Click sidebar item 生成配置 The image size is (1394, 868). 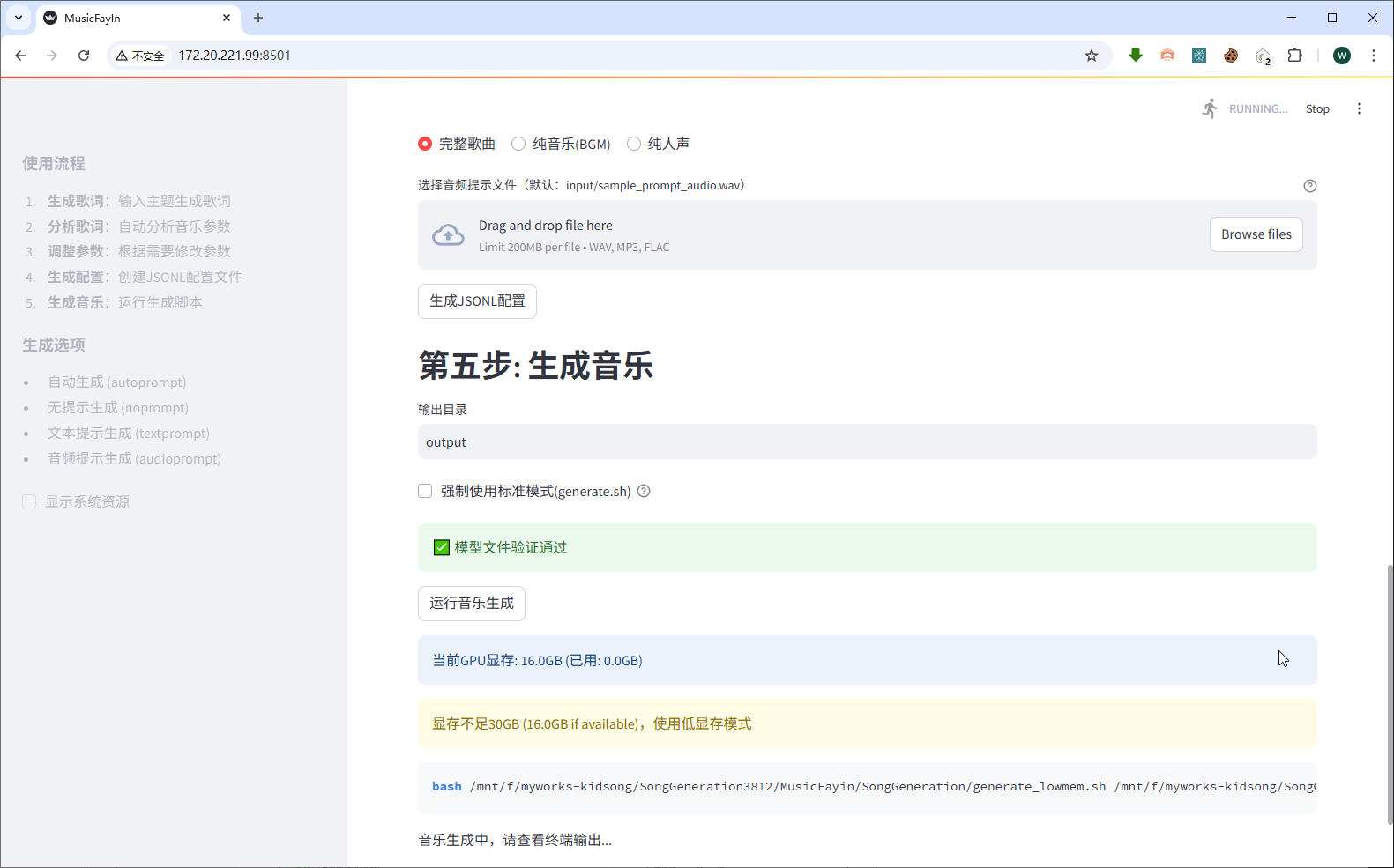point(145,277)
